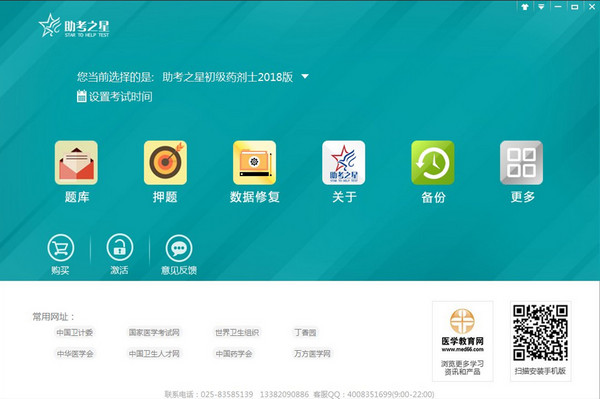The height and width of the screenshot is (399, 600).
Task: Open 设置考试时间 exam time setting
Action: [x=121, y=96]
